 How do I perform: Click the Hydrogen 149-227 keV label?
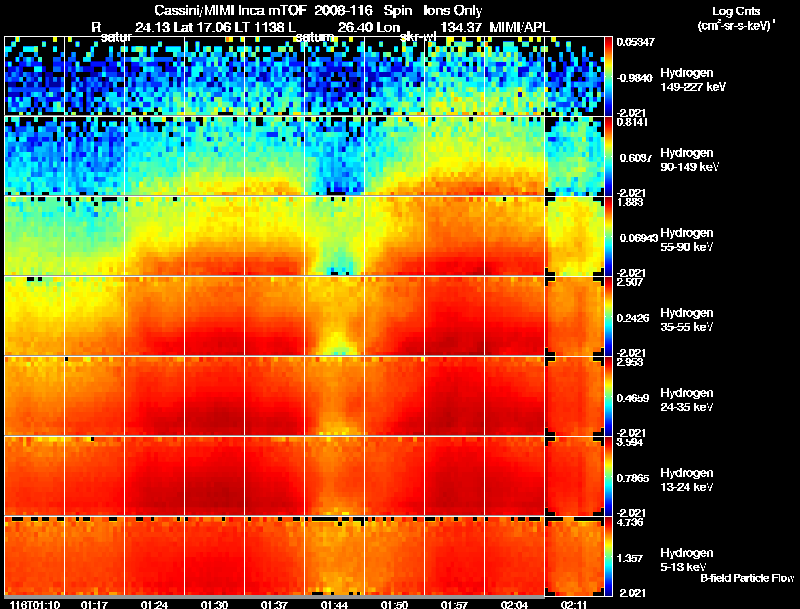click(x=693, y=80)
